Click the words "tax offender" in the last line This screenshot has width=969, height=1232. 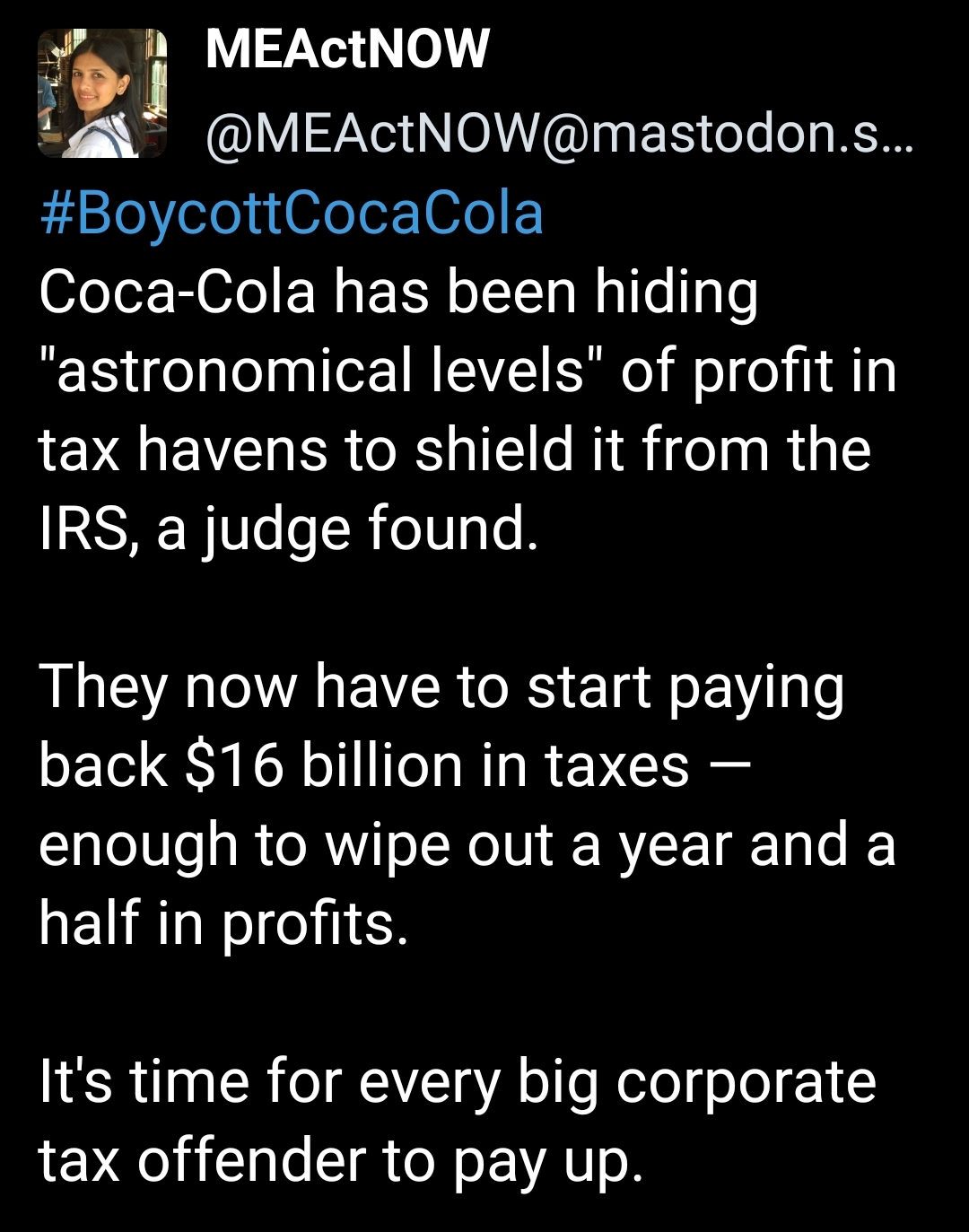pyautogui.click(x=203, y=1162)
